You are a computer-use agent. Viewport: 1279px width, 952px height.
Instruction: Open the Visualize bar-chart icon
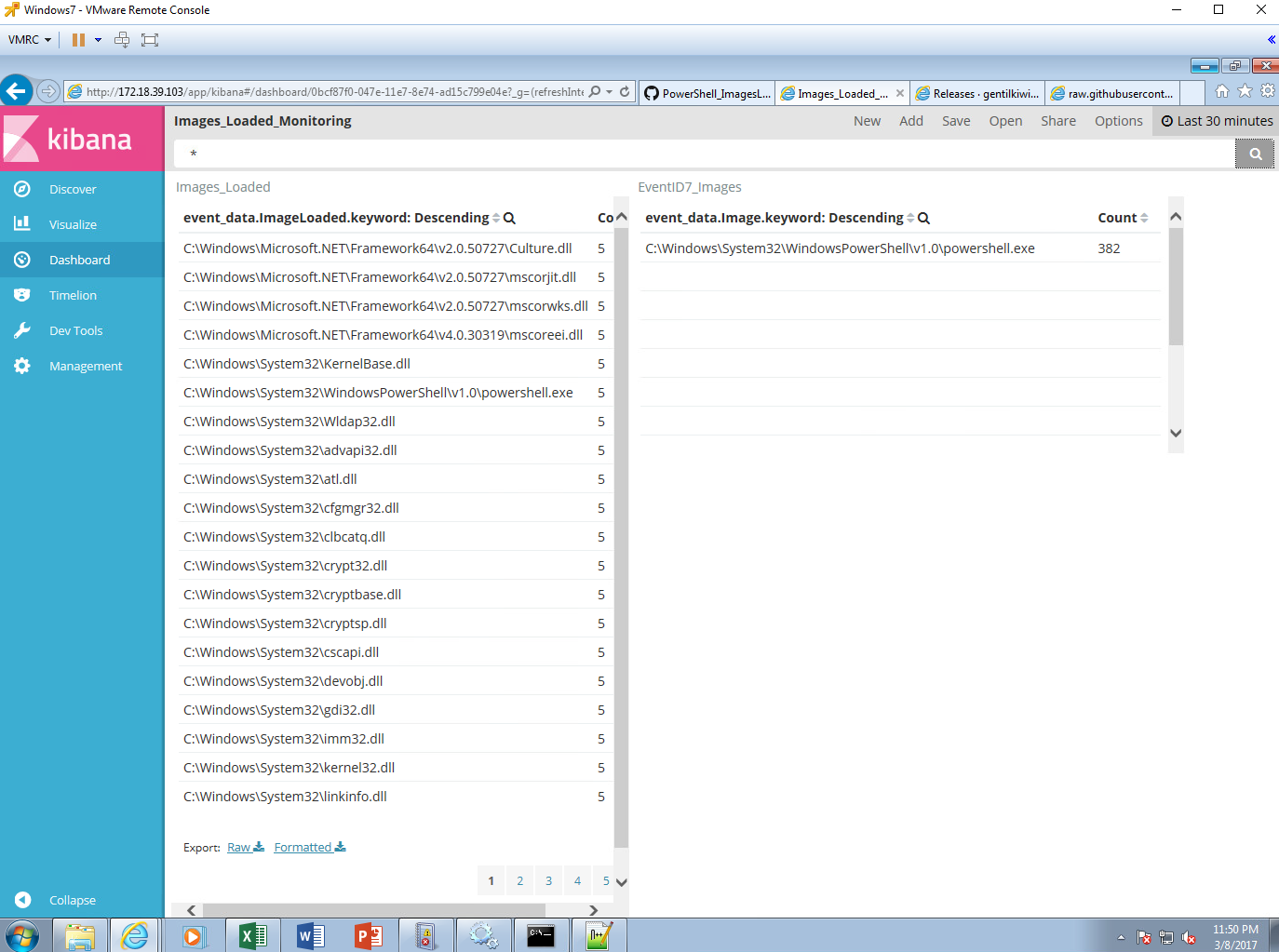pos(22,224)
